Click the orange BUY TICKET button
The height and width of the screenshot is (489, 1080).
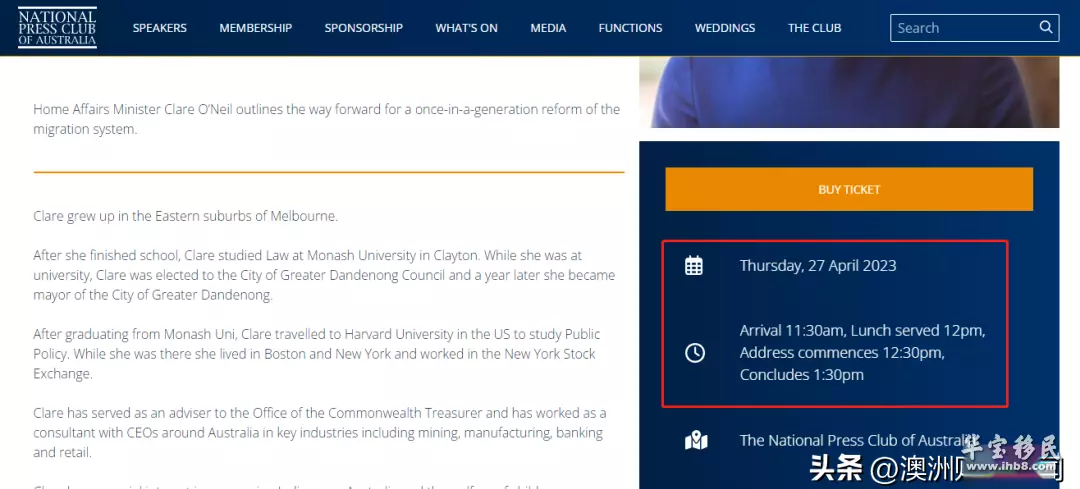click(849, 189)
